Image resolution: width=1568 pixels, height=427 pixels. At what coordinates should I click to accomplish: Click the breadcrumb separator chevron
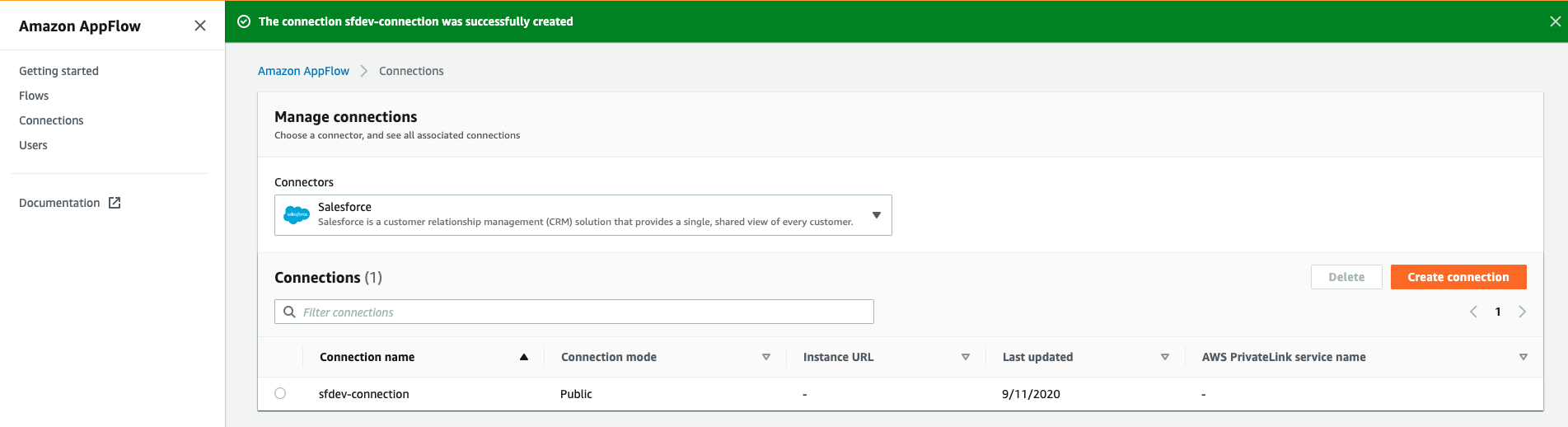363,71
